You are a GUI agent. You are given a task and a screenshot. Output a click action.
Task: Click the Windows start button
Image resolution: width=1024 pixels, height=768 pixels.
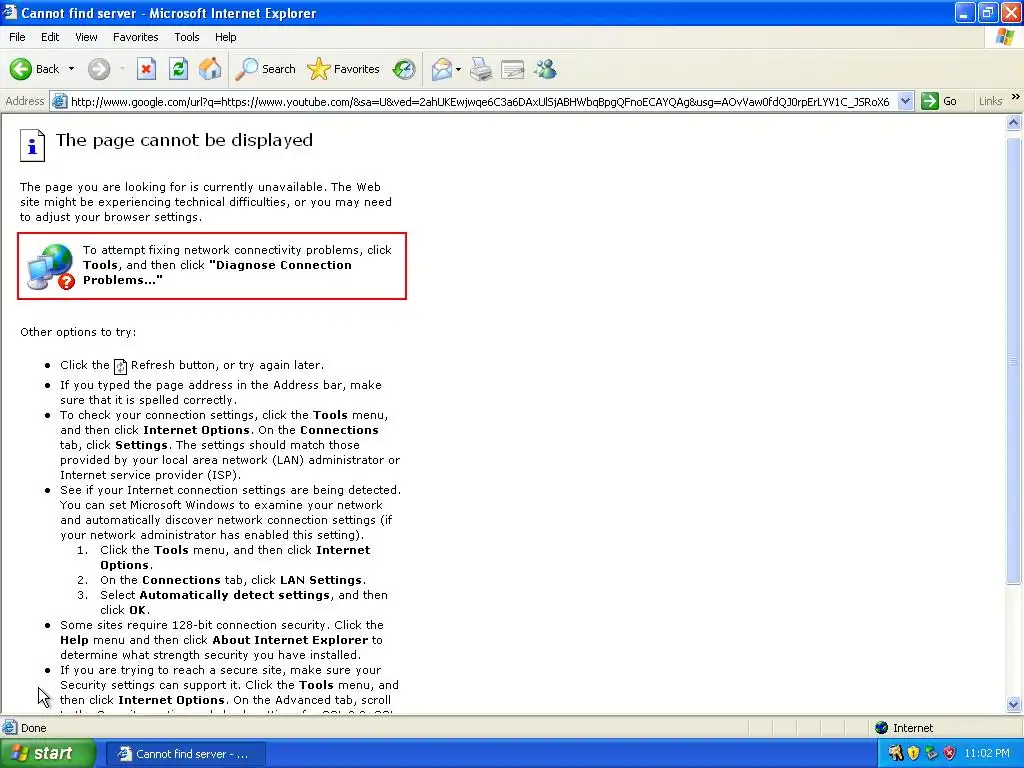pos(47,754)
